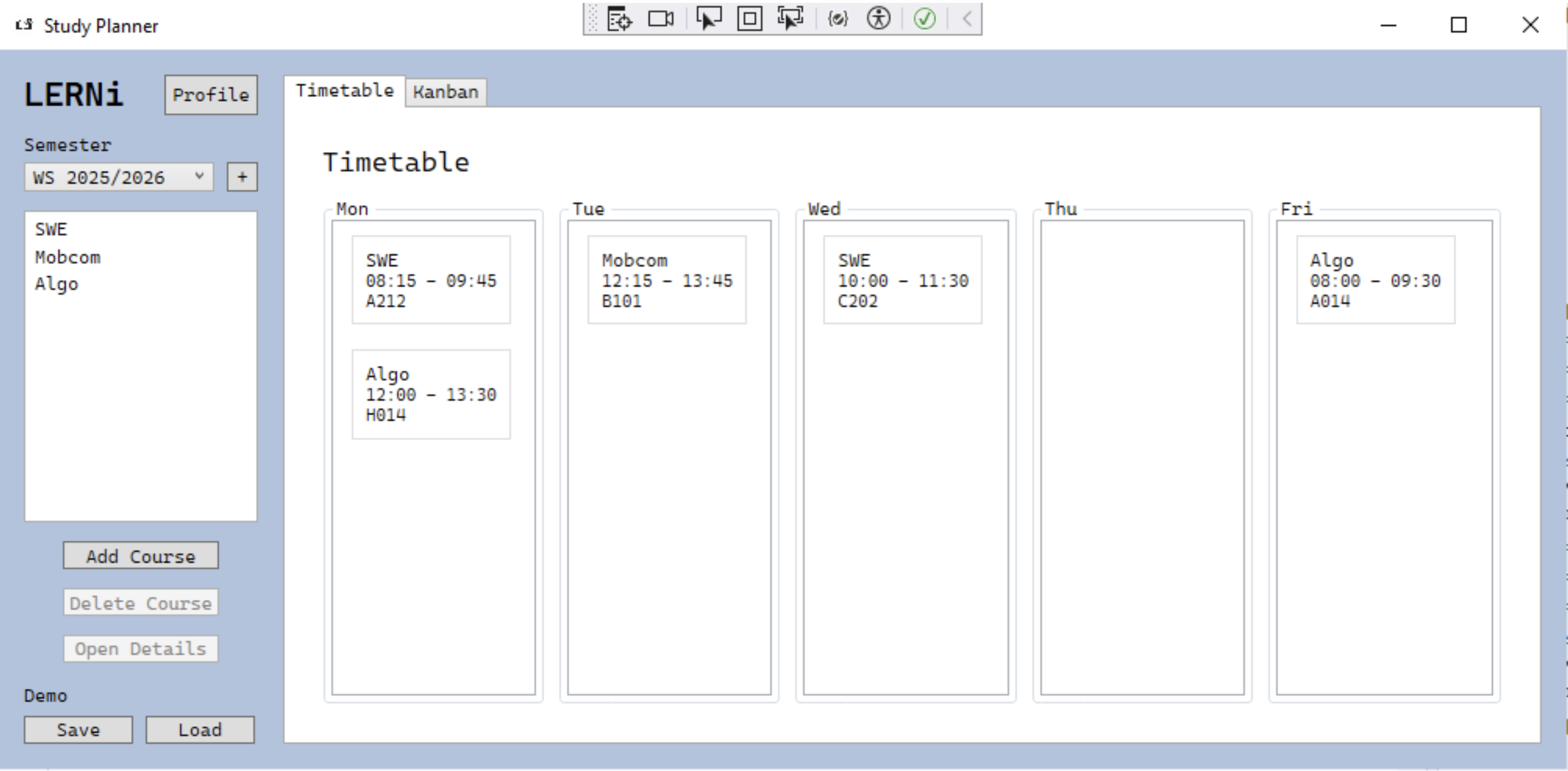Click the Load button under Demo
This screenshot has height=771, width=1568.
(x=199, y=730)
